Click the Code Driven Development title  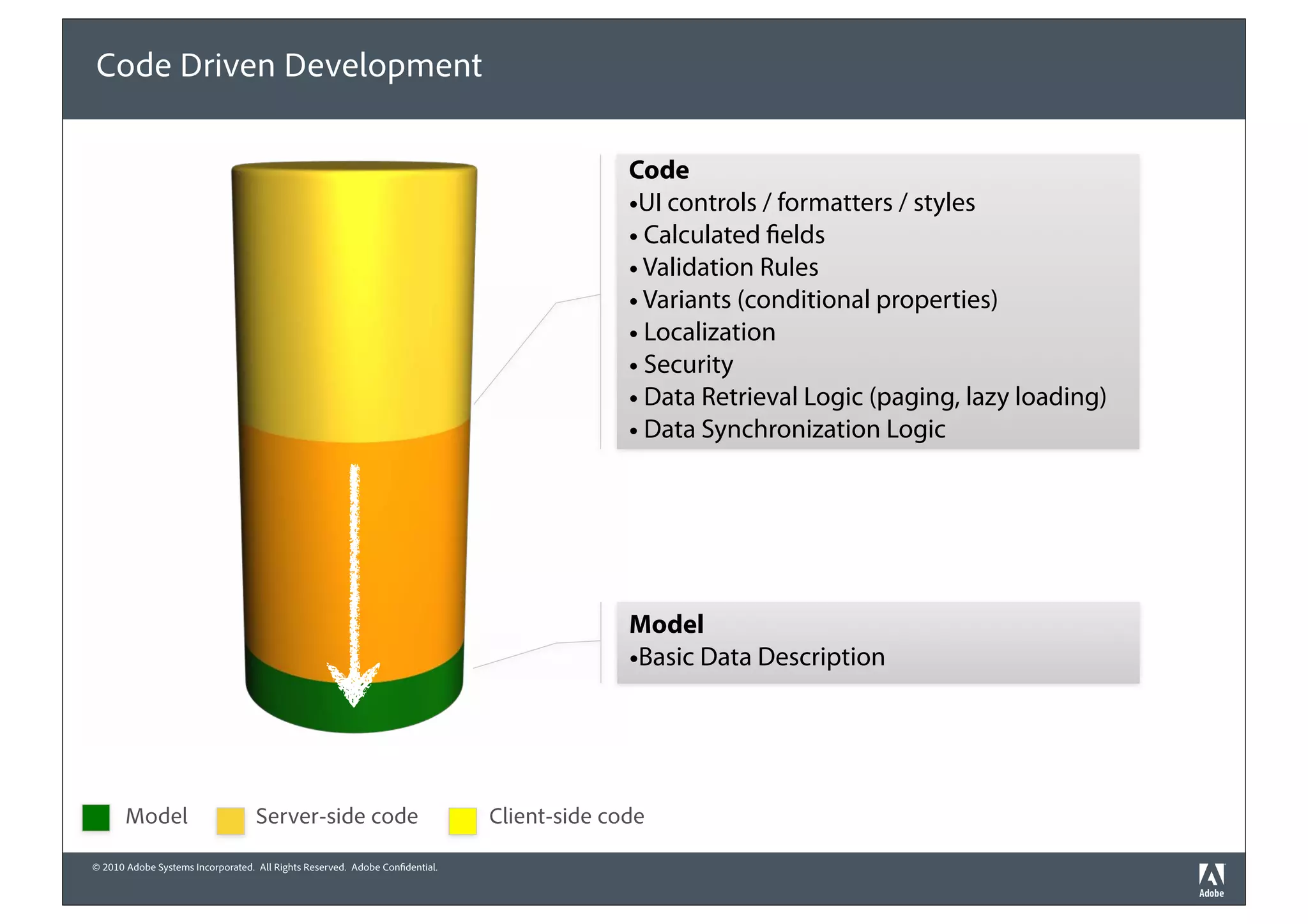coord(289,66)
